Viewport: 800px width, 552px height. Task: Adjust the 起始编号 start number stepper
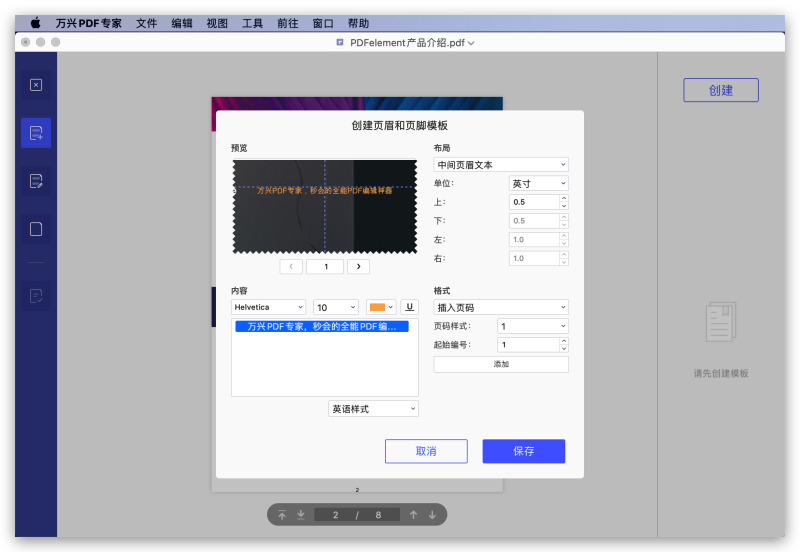564,345
